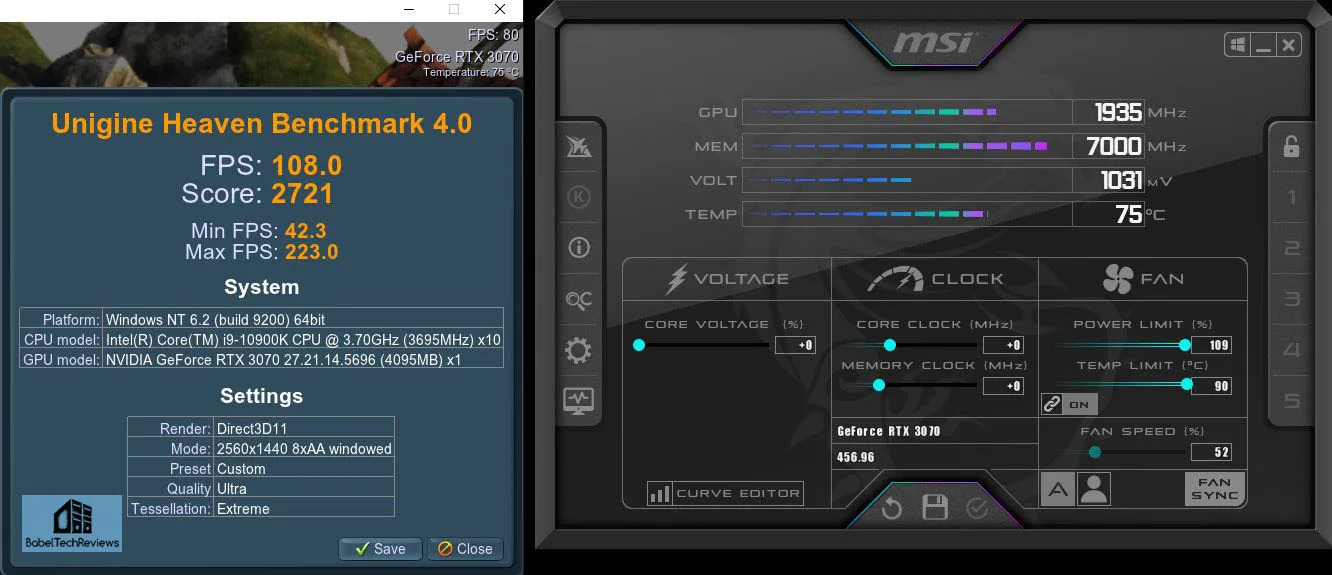This screenshot has height=575, width=1332.
Task: Click the Power Limit value field showing 109
Action: (1211, 345)
